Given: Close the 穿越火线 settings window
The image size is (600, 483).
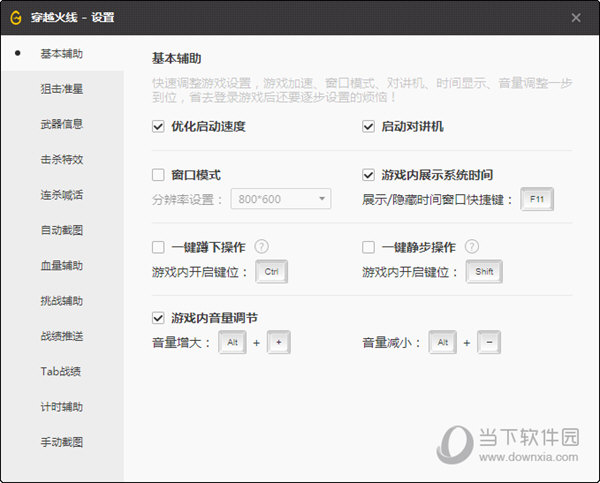Looking at the screenshot, I should 576,18.
